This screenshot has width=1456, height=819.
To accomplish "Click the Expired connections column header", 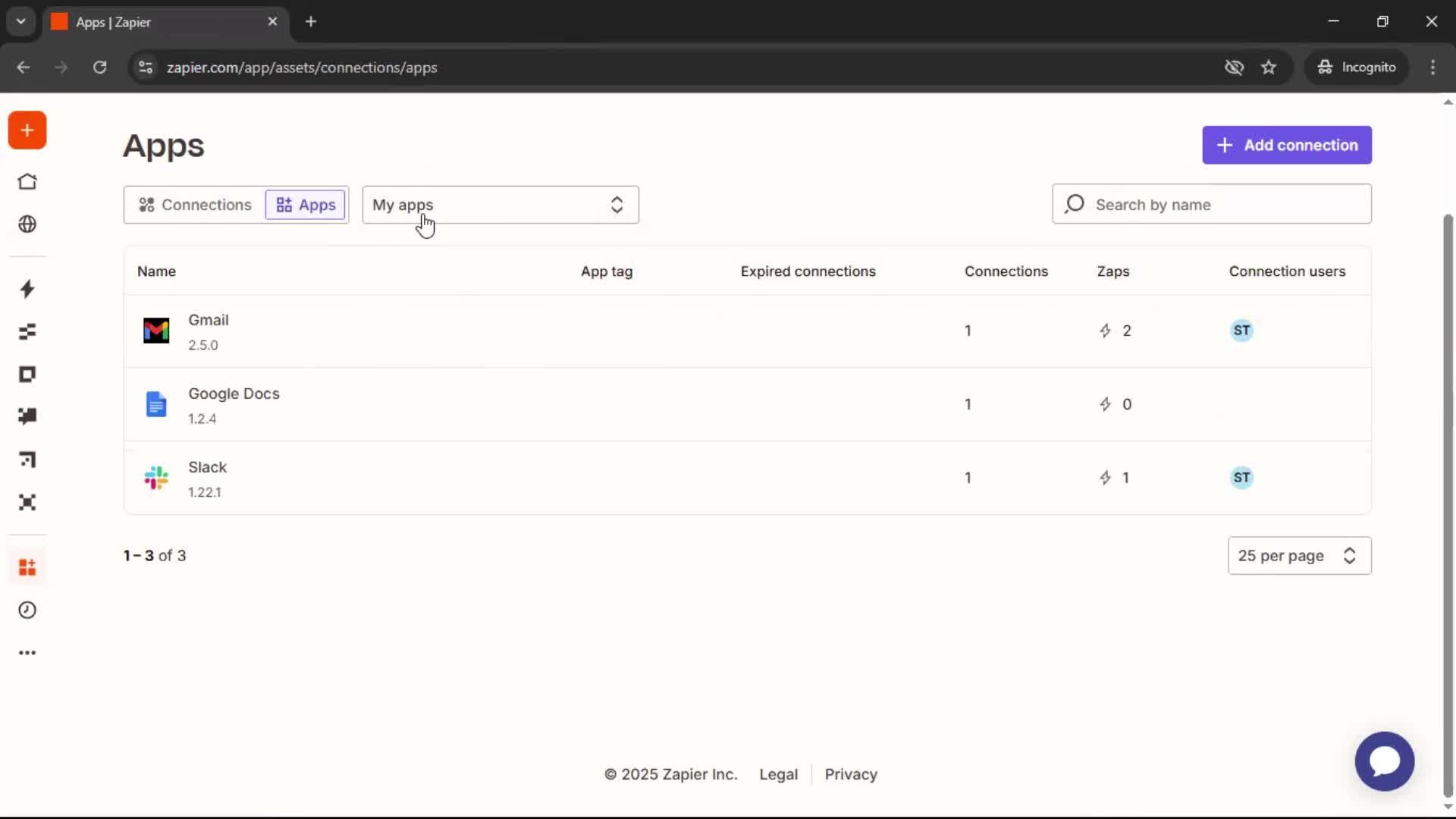I will pyautogui.click(x=808, y=271).
